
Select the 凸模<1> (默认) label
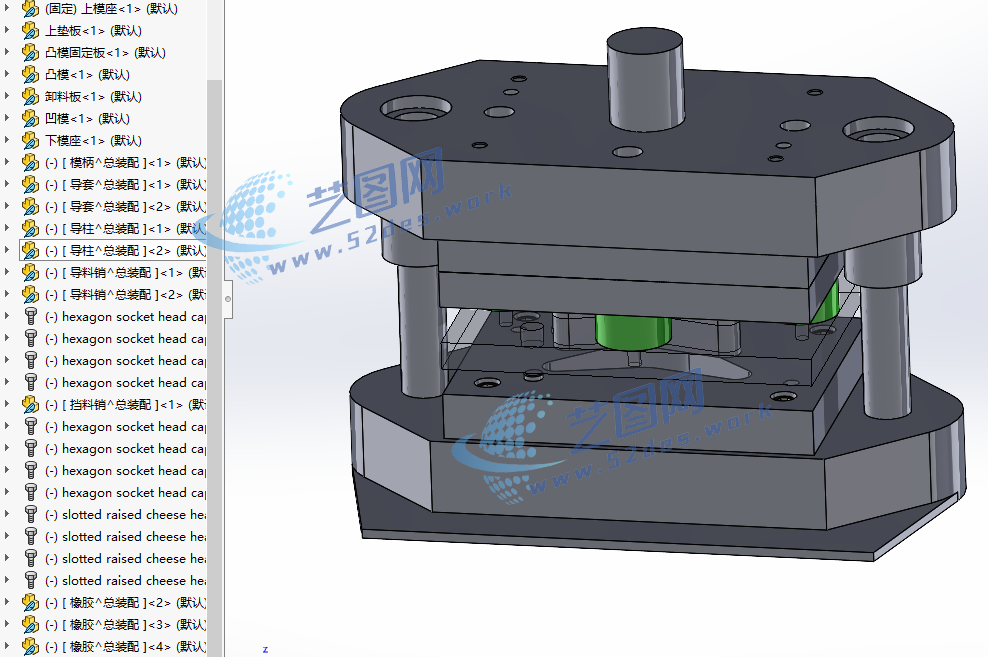tap(88, 75)
